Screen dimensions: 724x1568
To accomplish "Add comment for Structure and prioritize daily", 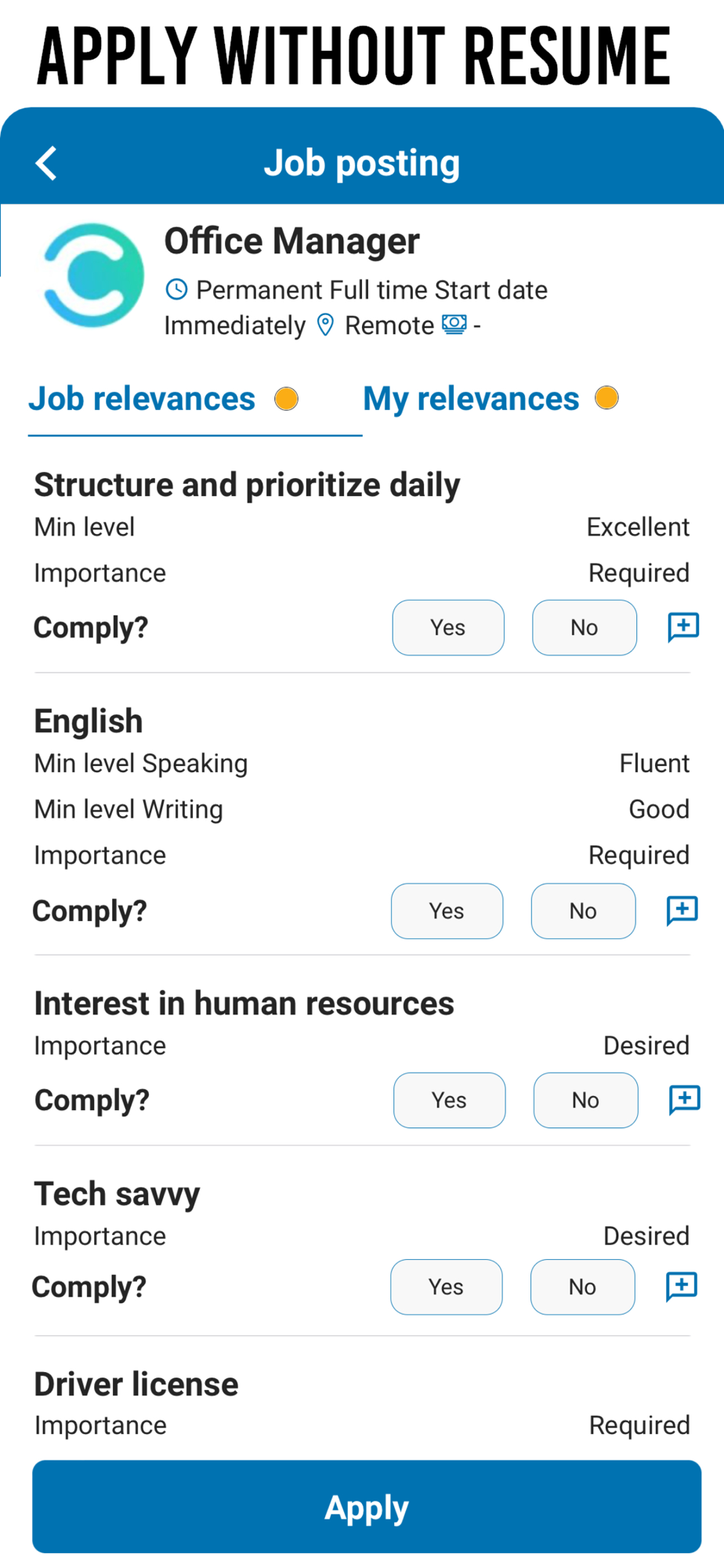I will pos(683,627).
